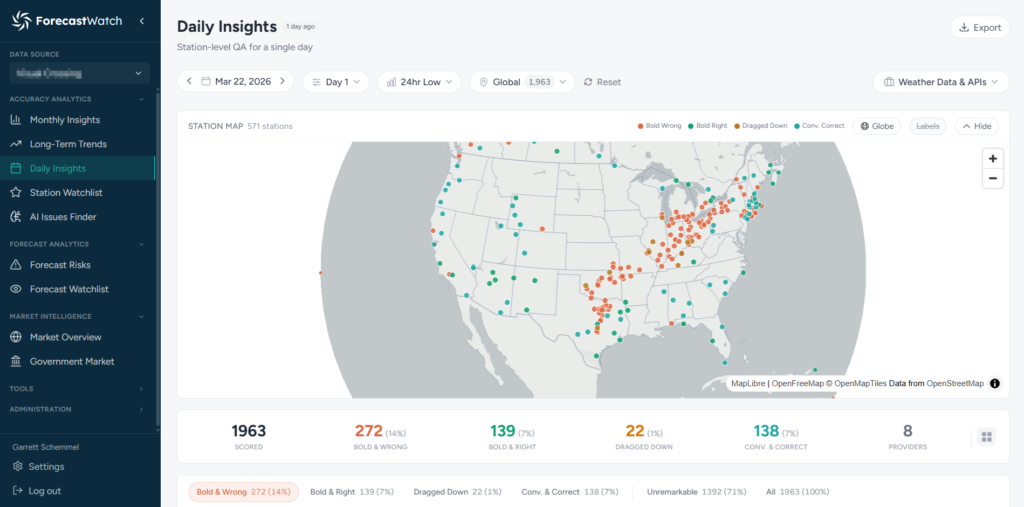This screenshot has width=1024, height=507.
Task: Go to Forecast Risks
Action: click(60, 265)
